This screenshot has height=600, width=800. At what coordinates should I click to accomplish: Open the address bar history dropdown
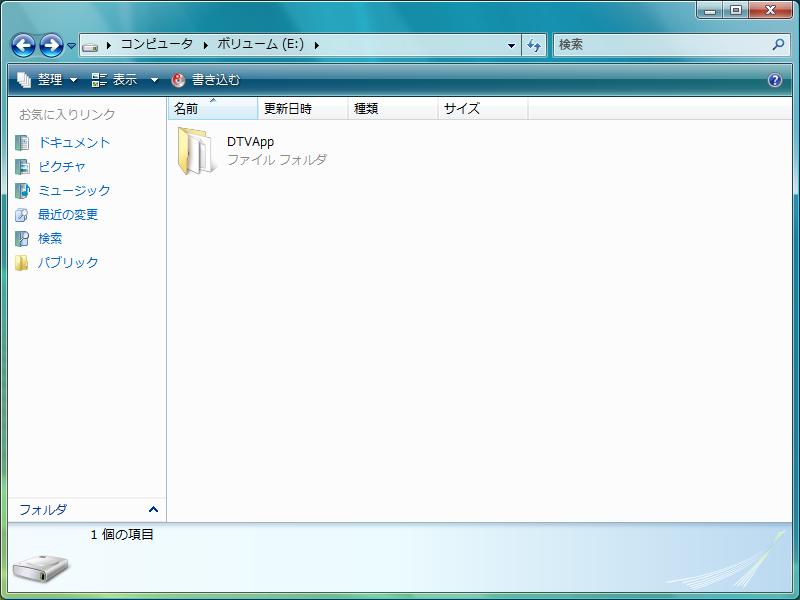tap(511, 45)
